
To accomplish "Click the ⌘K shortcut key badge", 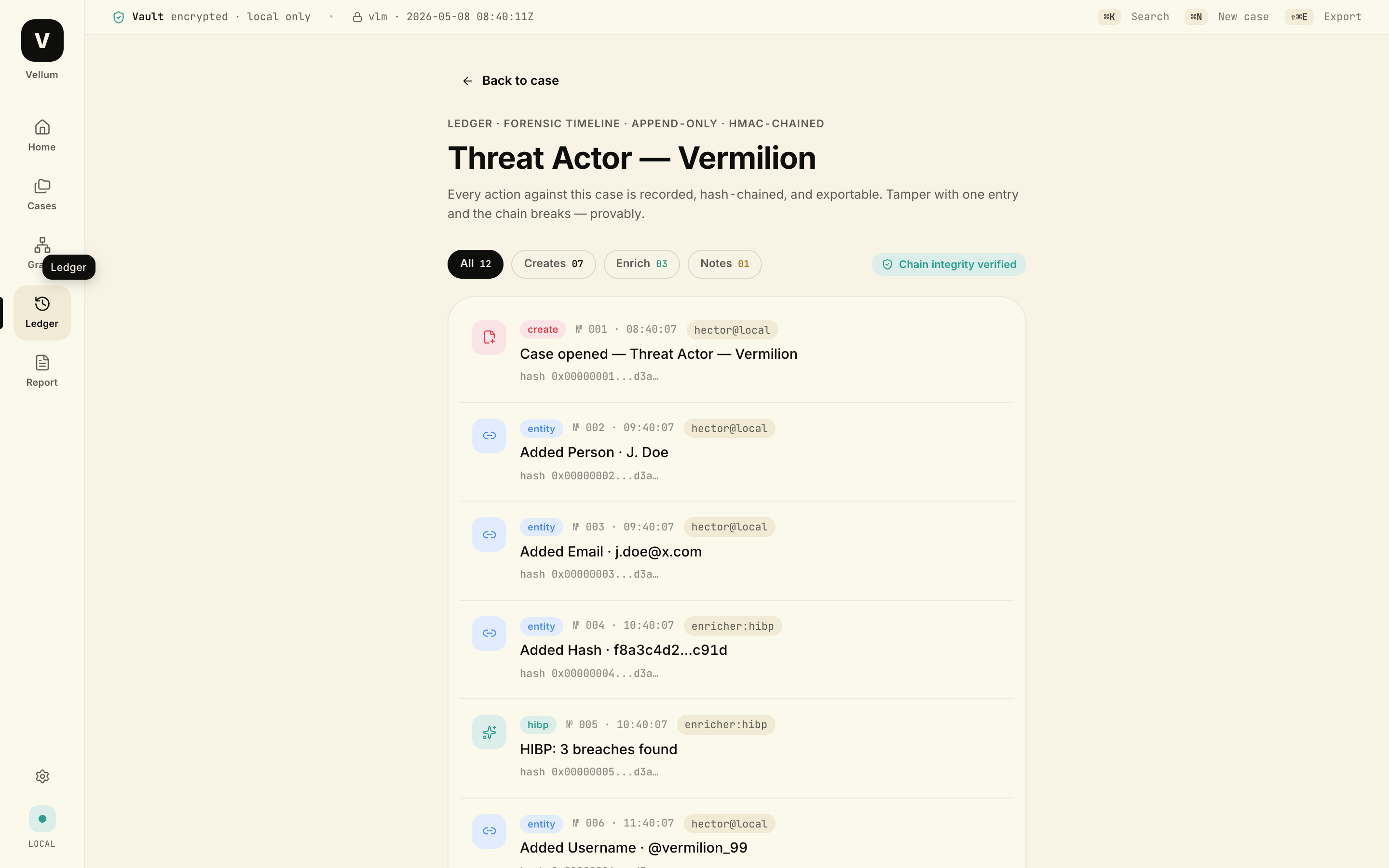I will point(1109,17).
